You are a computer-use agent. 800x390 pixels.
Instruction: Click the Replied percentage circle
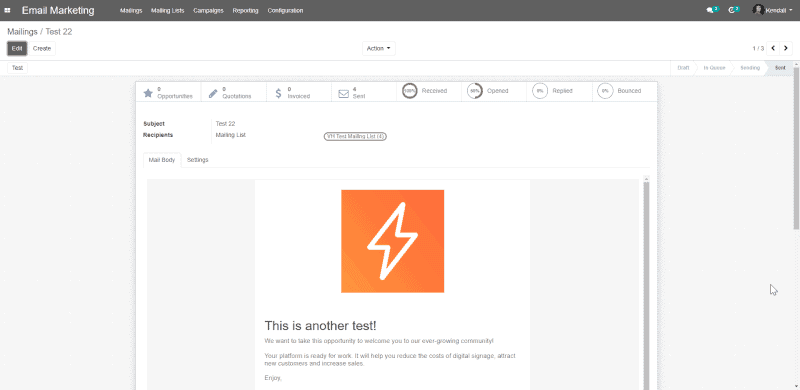tap(540, 91)
